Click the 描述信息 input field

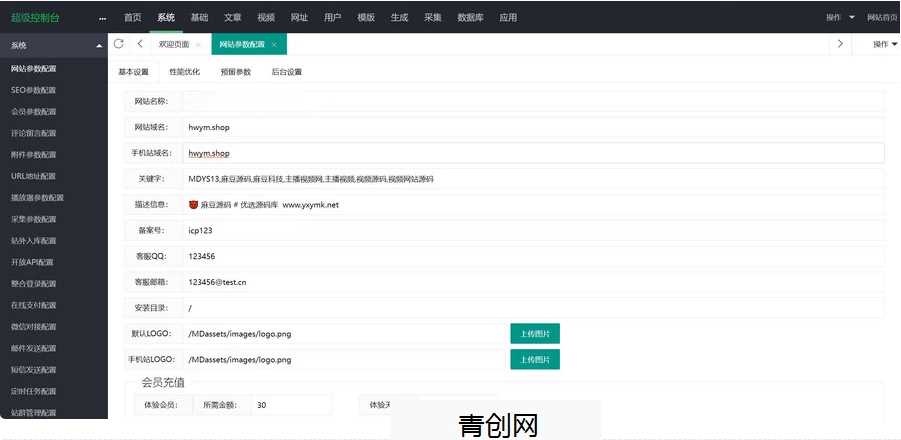pyautogui.click(x=533, y=204)
